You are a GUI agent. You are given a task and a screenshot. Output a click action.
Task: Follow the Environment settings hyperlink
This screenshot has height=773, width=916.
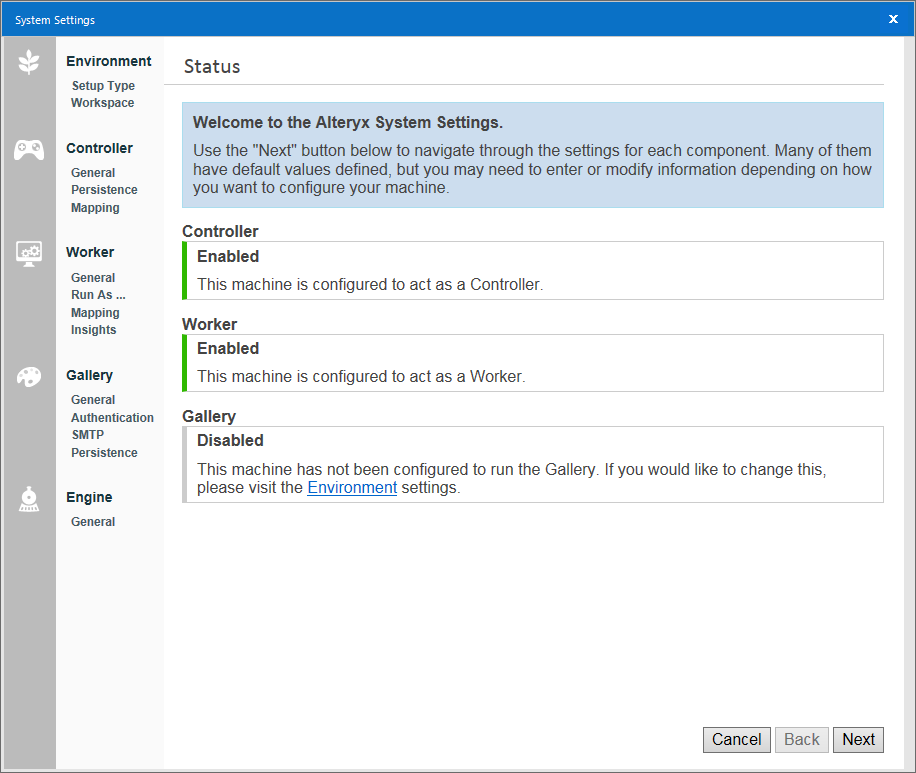352,488
